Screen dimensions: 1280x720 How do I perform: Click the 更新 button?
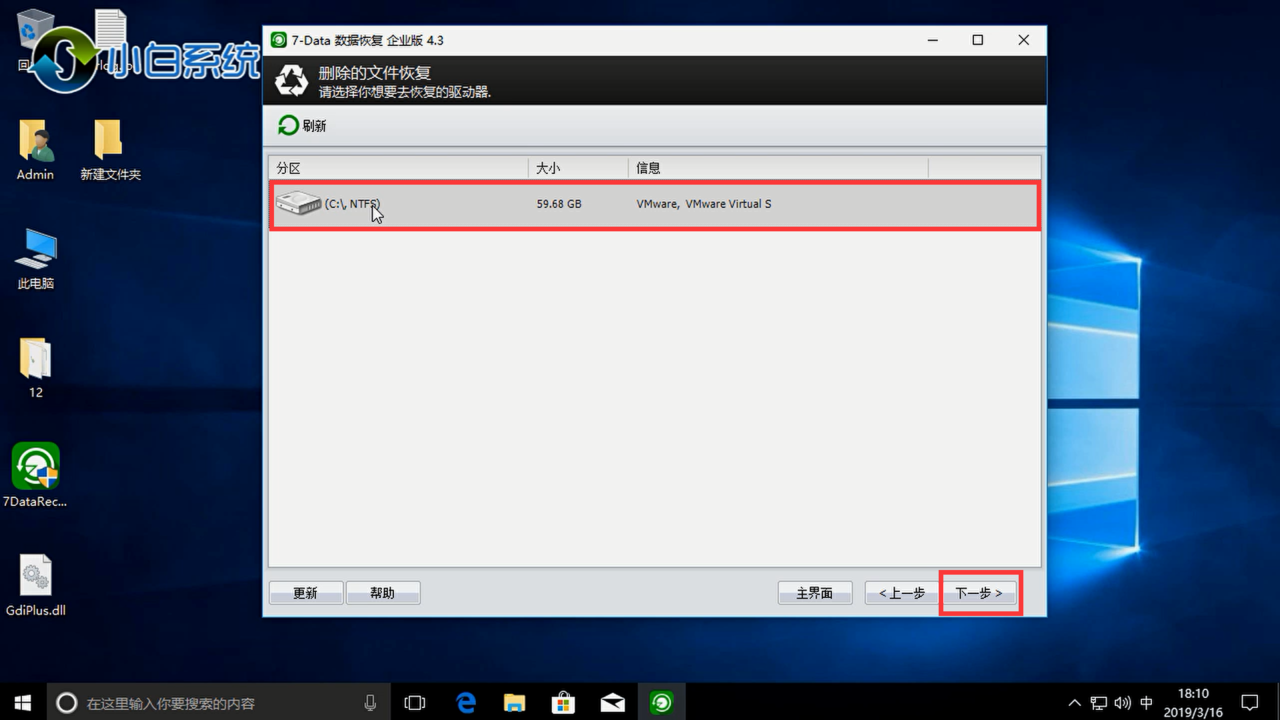[x=306, y=593]
